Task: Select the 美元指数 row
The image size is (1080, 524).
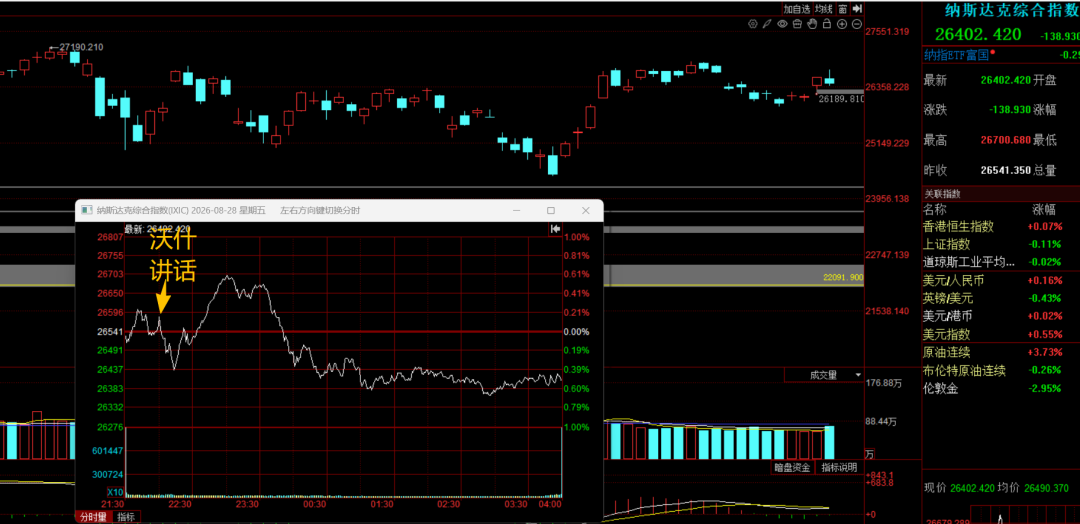Action: coord(1000,334)
